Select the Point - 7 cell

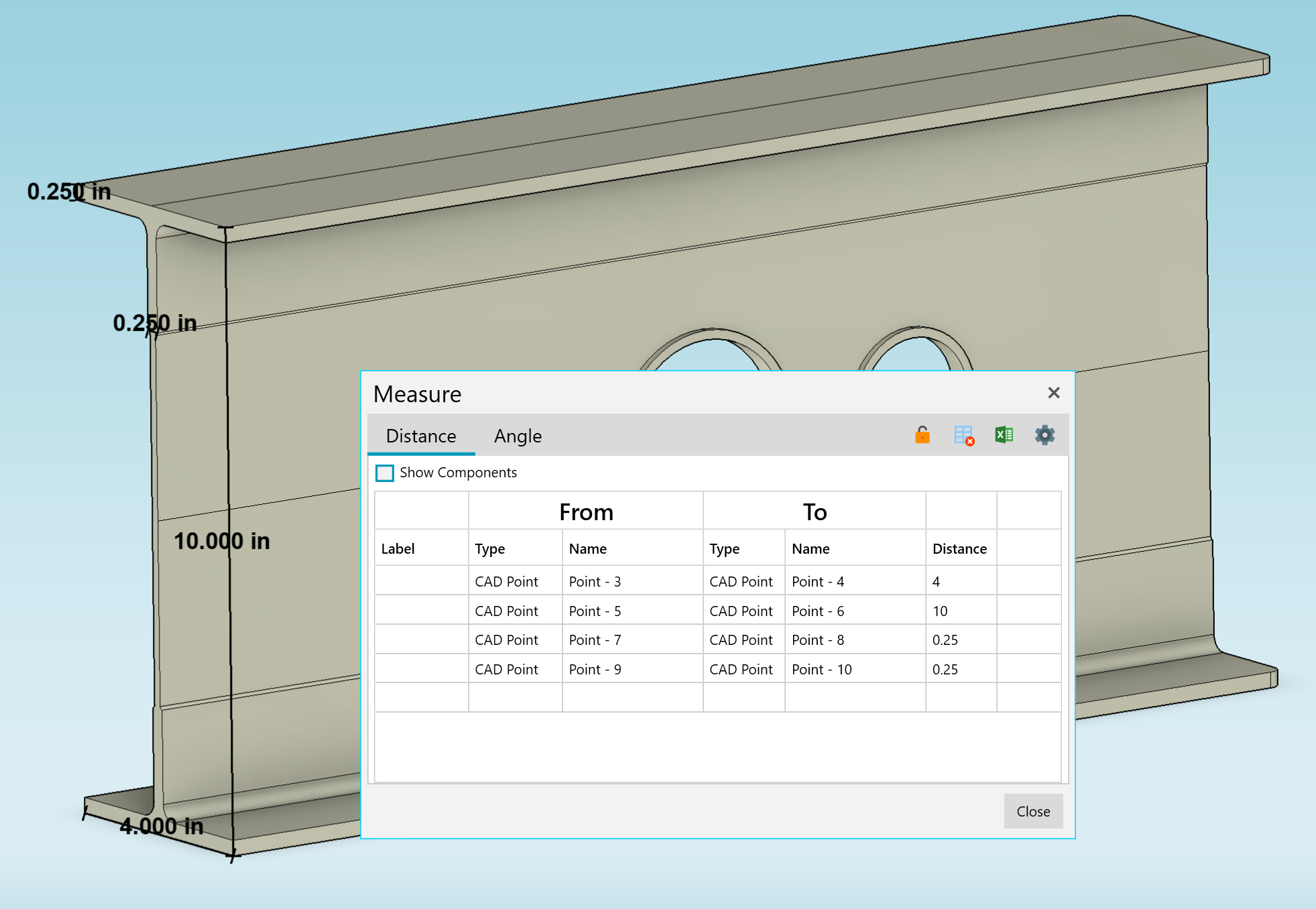coord(632,640)
